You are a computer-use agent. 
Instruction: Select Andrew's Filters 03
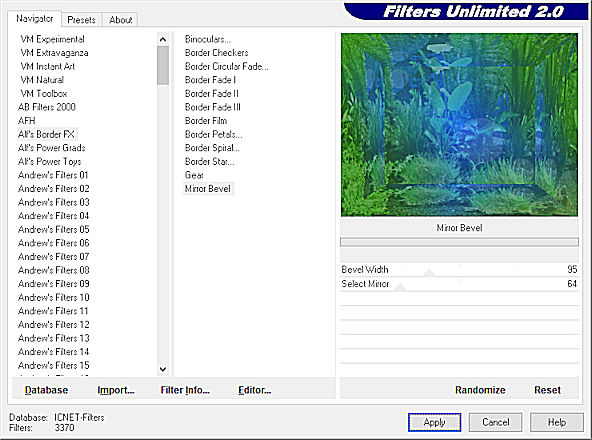pos(54,202)
